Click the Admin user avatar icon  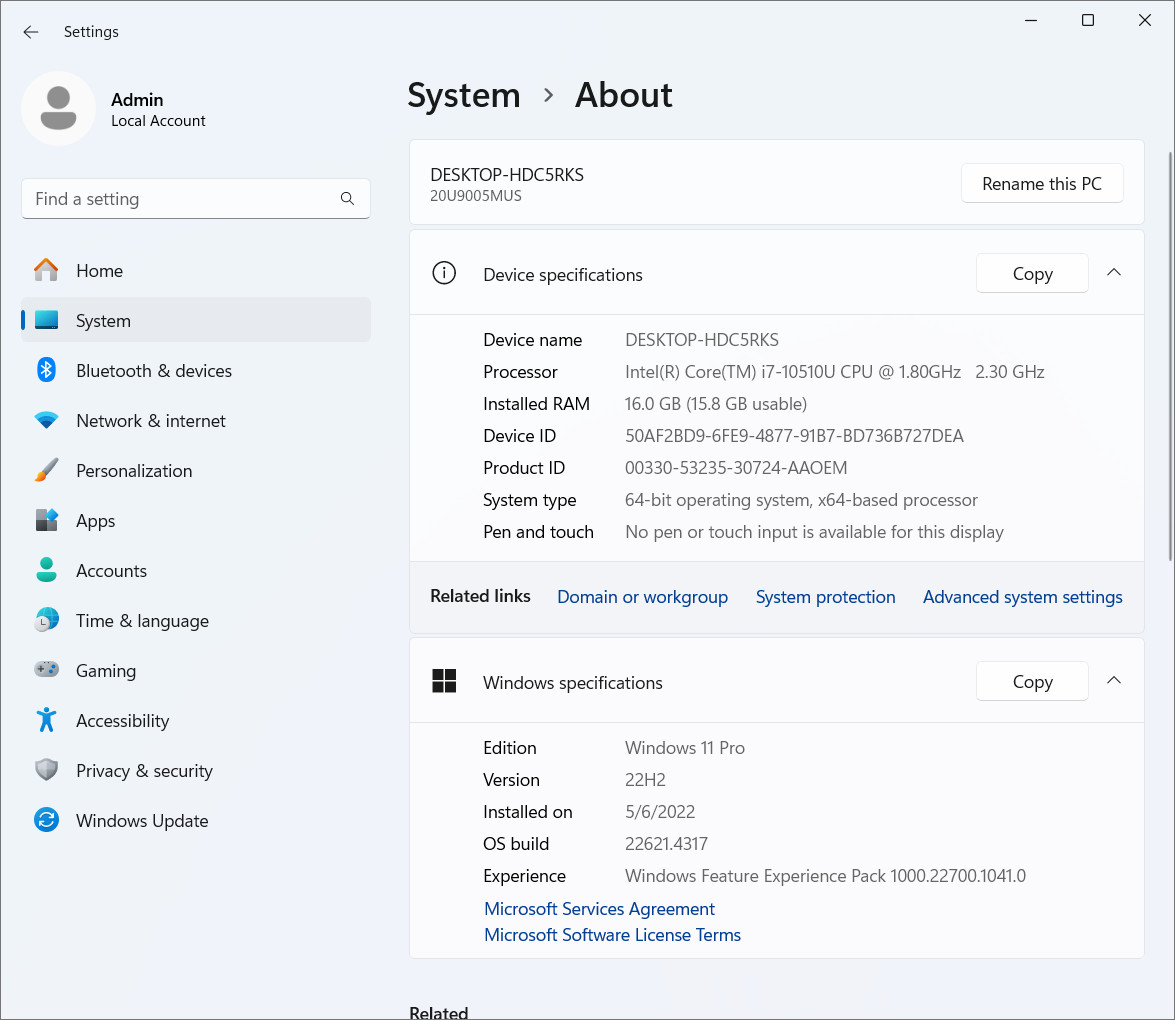coord(58,109)
